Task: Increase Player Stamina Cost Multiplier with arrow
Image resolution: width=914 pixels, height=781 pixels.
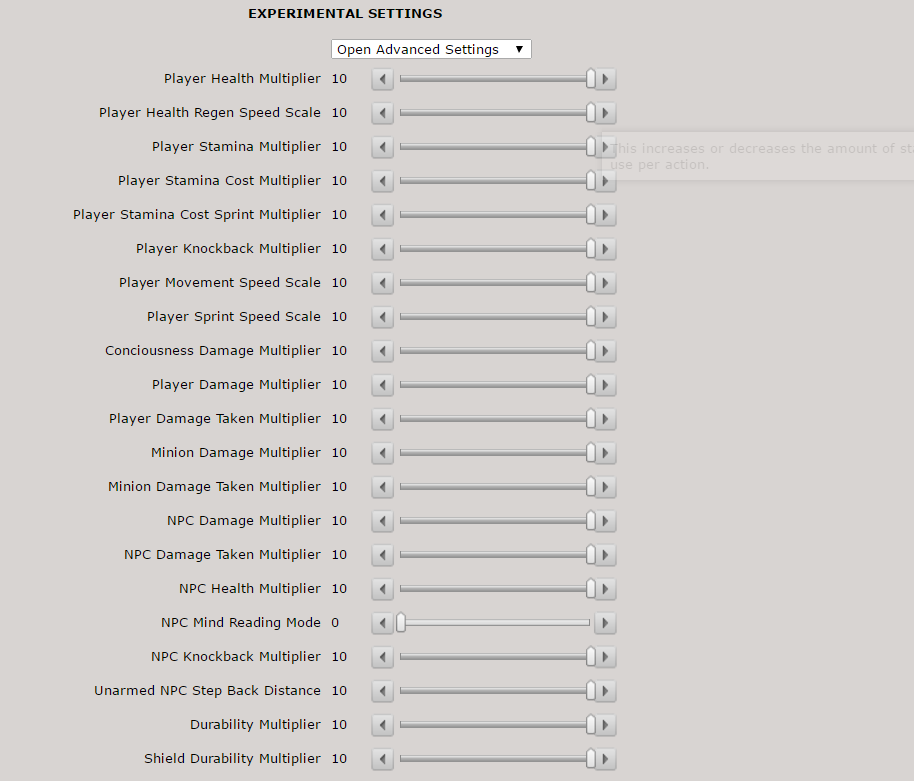Action: coord(606,181)
